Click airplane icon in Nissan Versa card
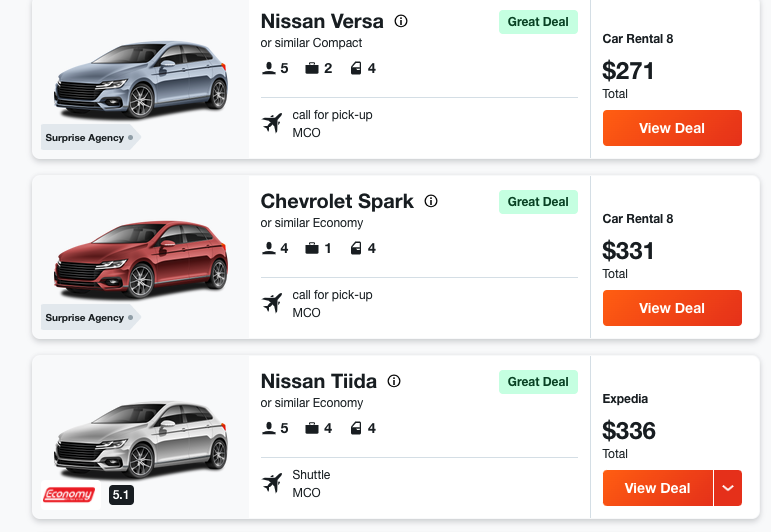The width and height of the screenshot is (771, 532). point(272,123)
